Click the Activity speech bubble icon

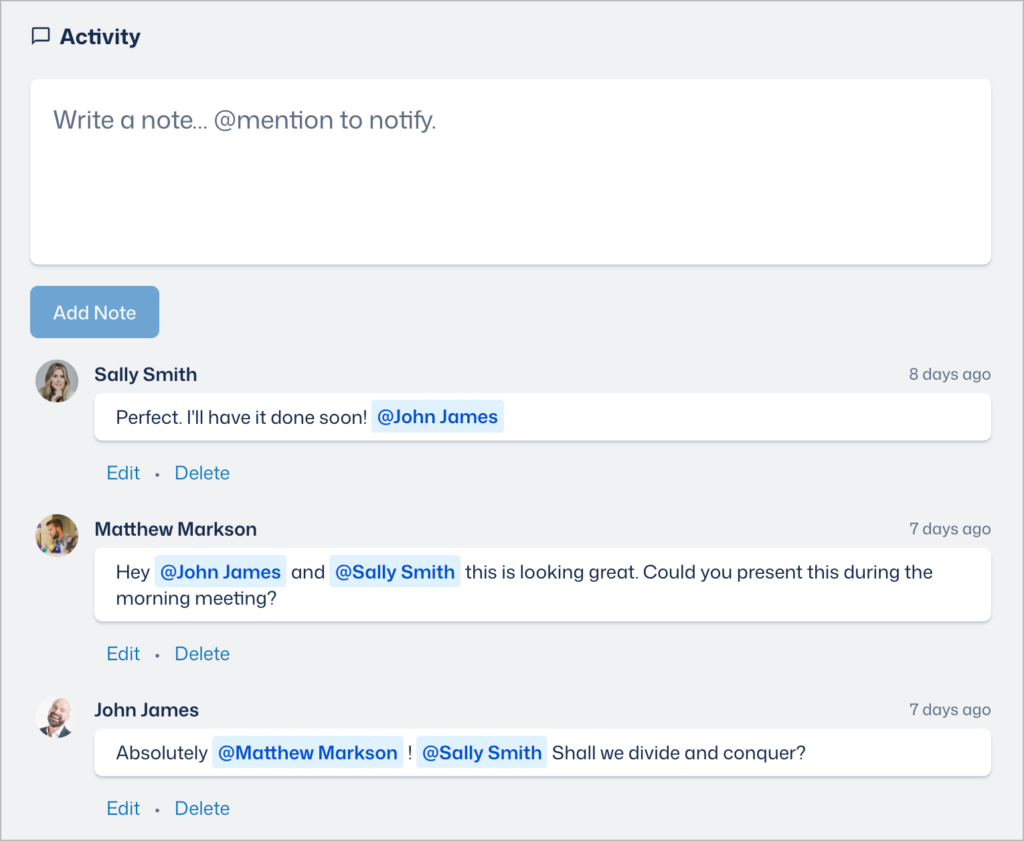40,36
